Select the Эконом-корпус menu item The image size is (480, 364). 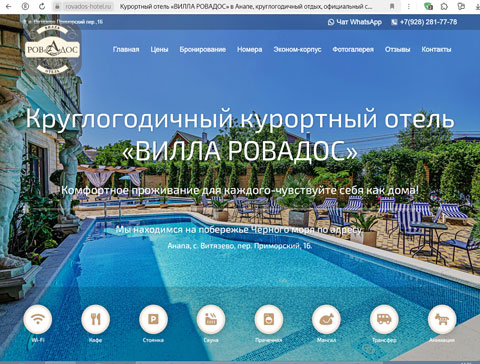click(x=297, y=50)
